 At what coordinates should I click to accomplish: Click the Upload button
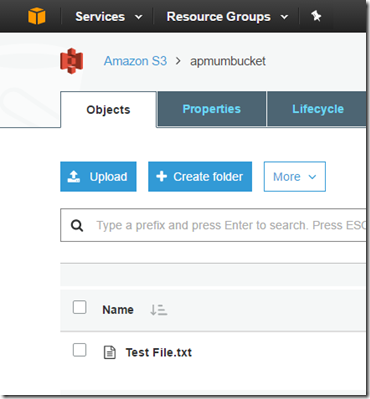pyautogui.click(x=98, y=177)
